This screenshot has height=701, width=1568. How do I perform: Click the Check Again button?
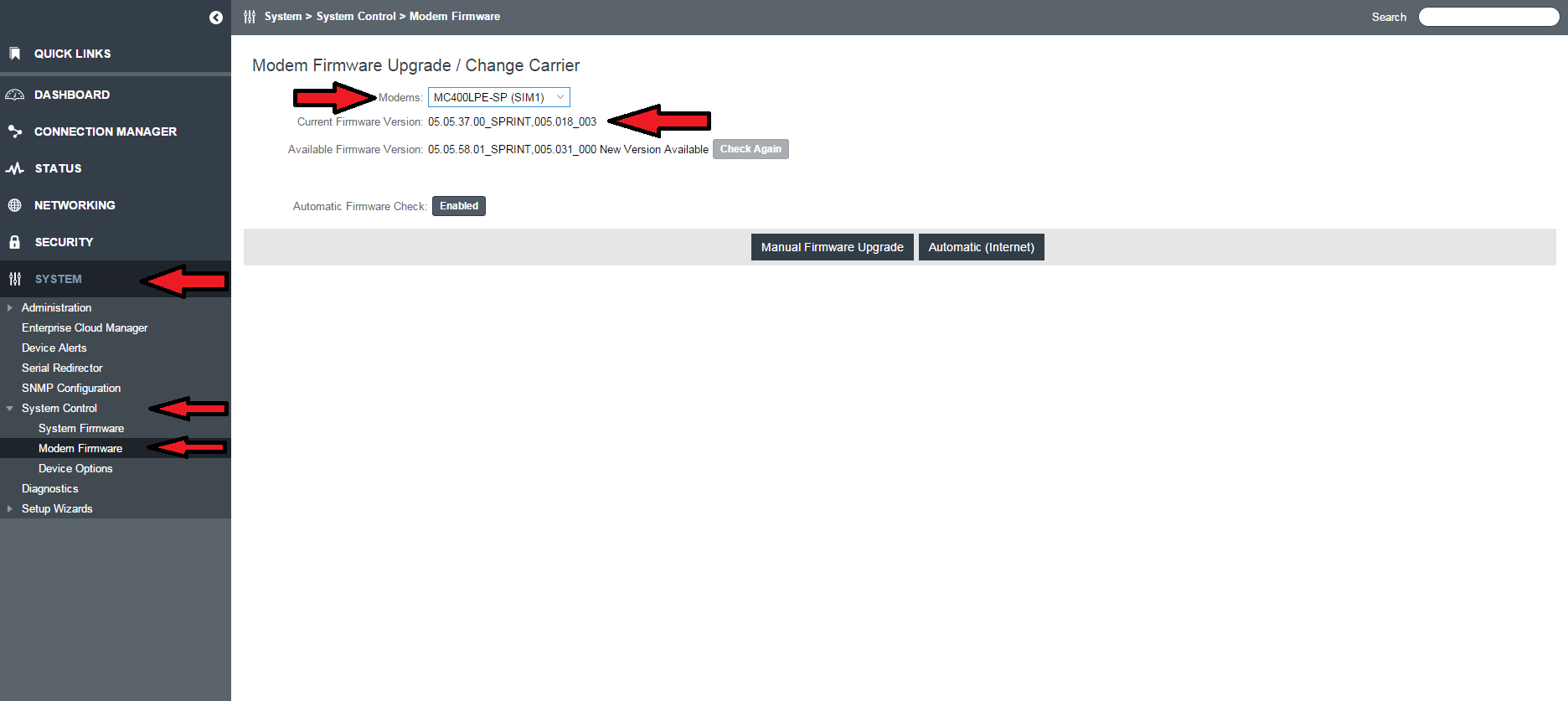[x=750, y=149]
